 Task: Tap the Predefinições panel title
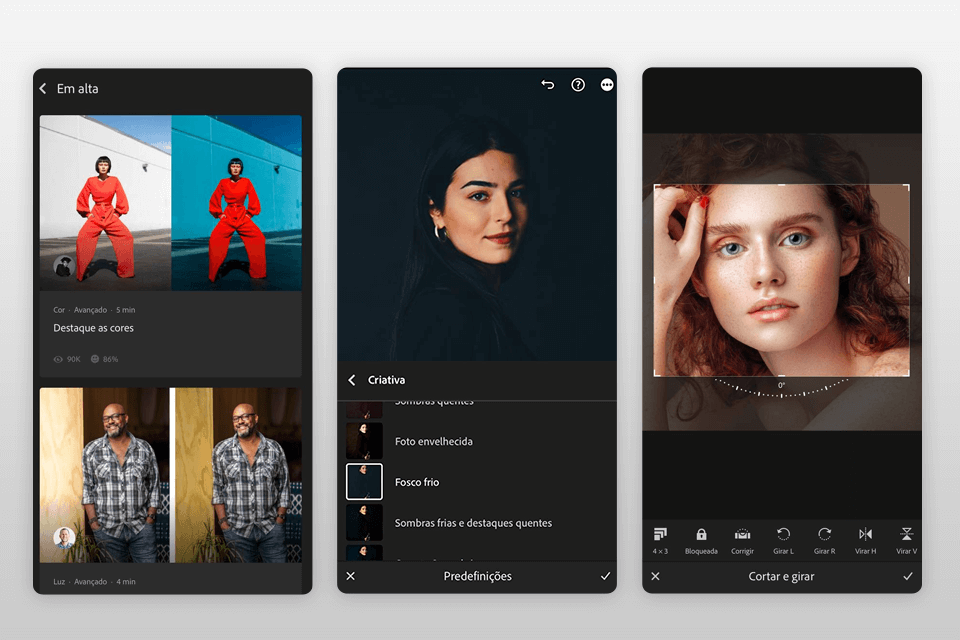click(478, 576)
